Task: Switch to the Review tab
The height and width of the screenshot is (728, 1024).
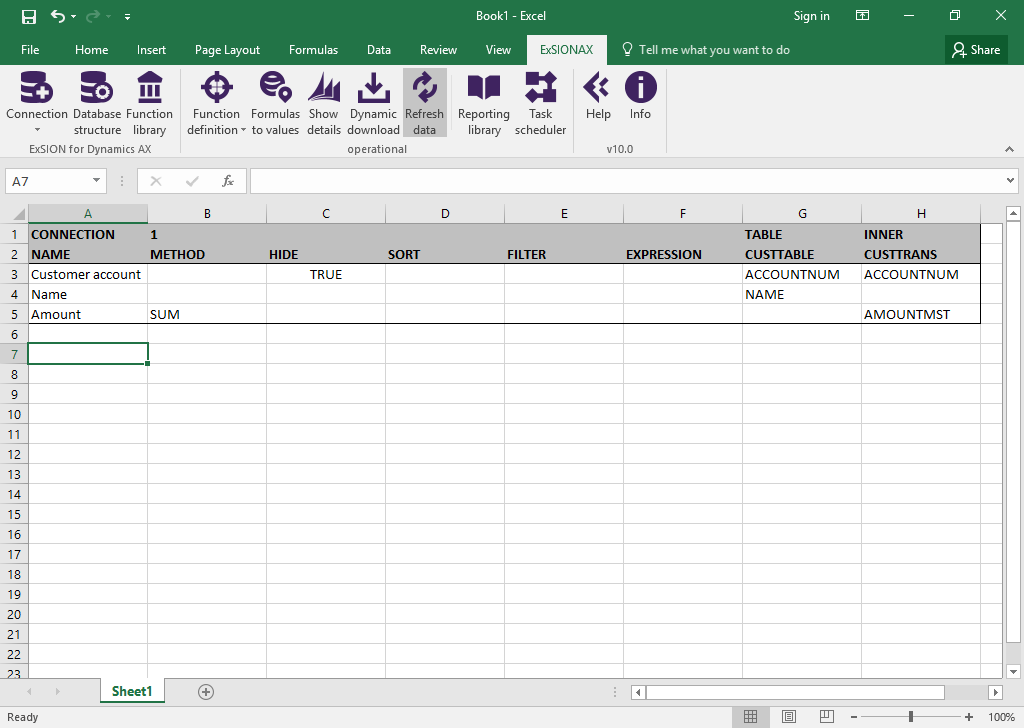Action: pos(438,50)
